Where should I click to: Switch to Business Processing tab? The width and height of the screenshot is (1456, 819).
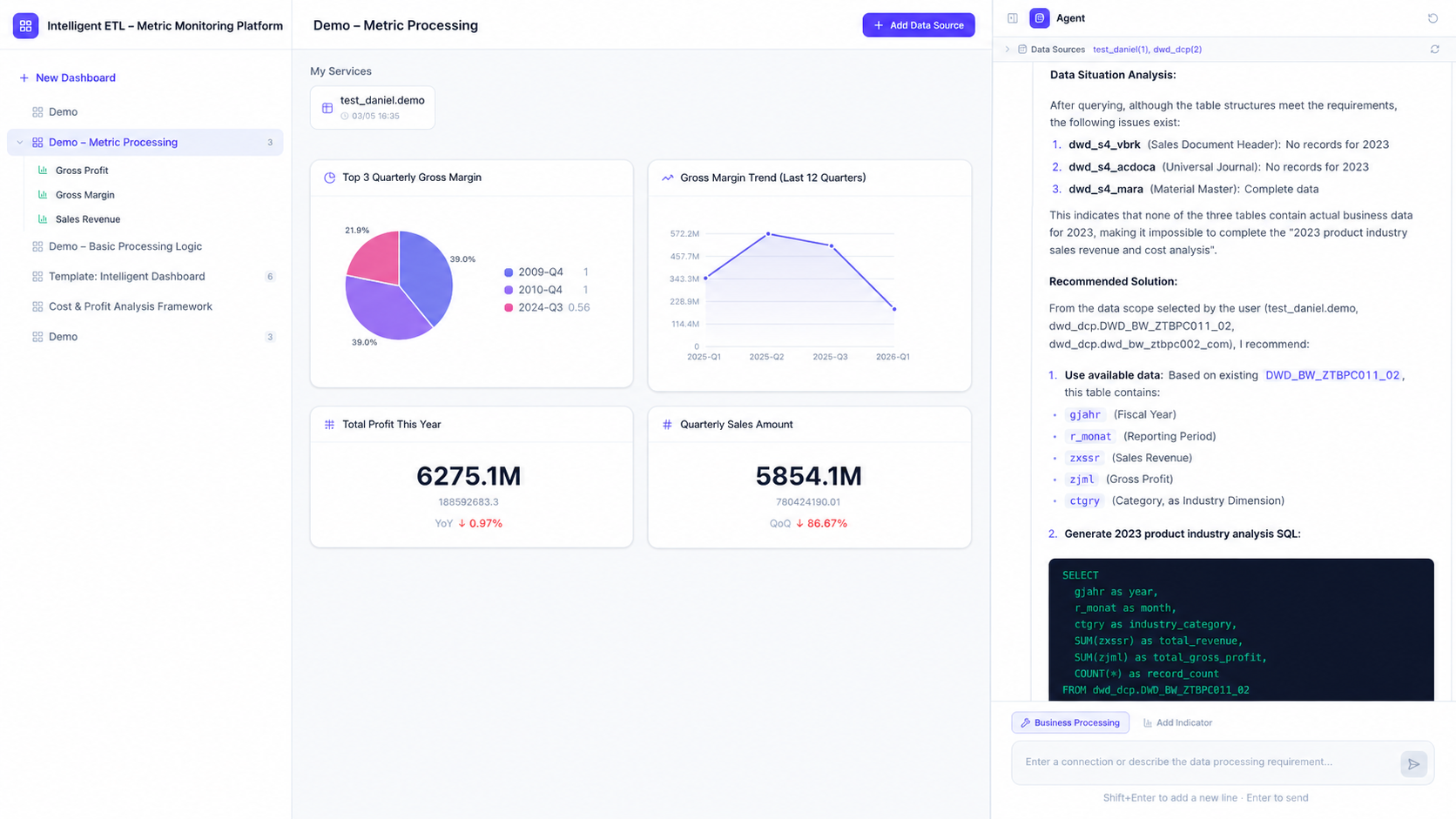[1070, 722]
